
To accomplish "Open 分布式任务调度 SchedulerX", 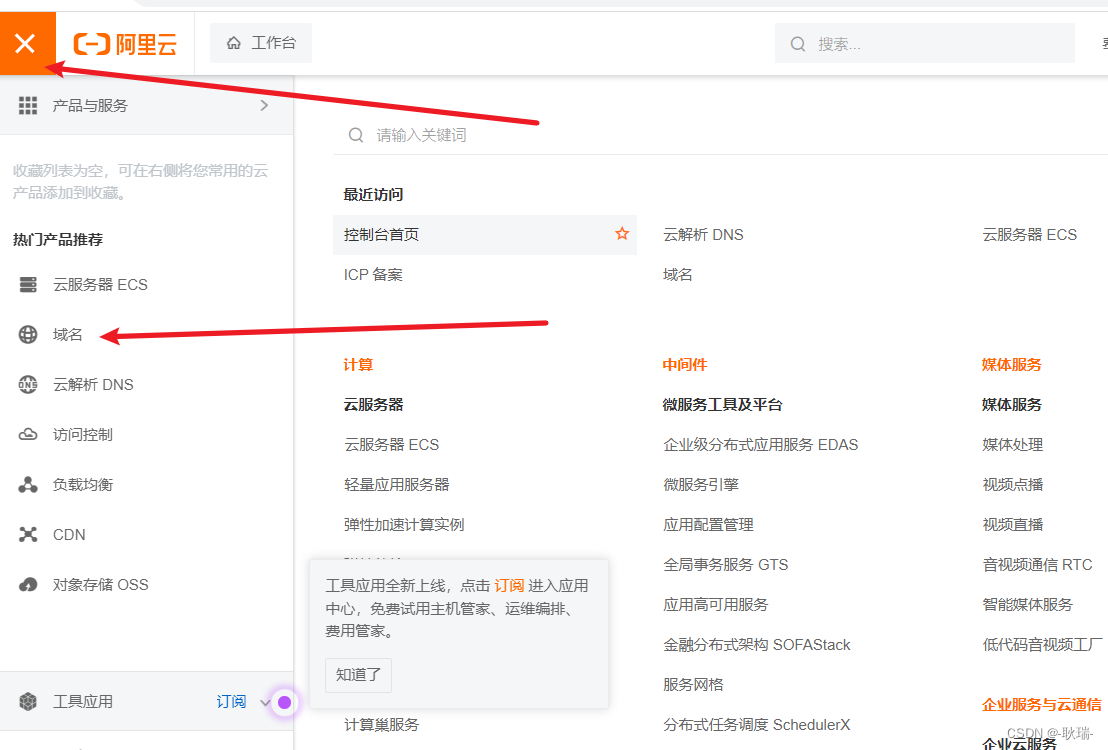I will 756,725.
